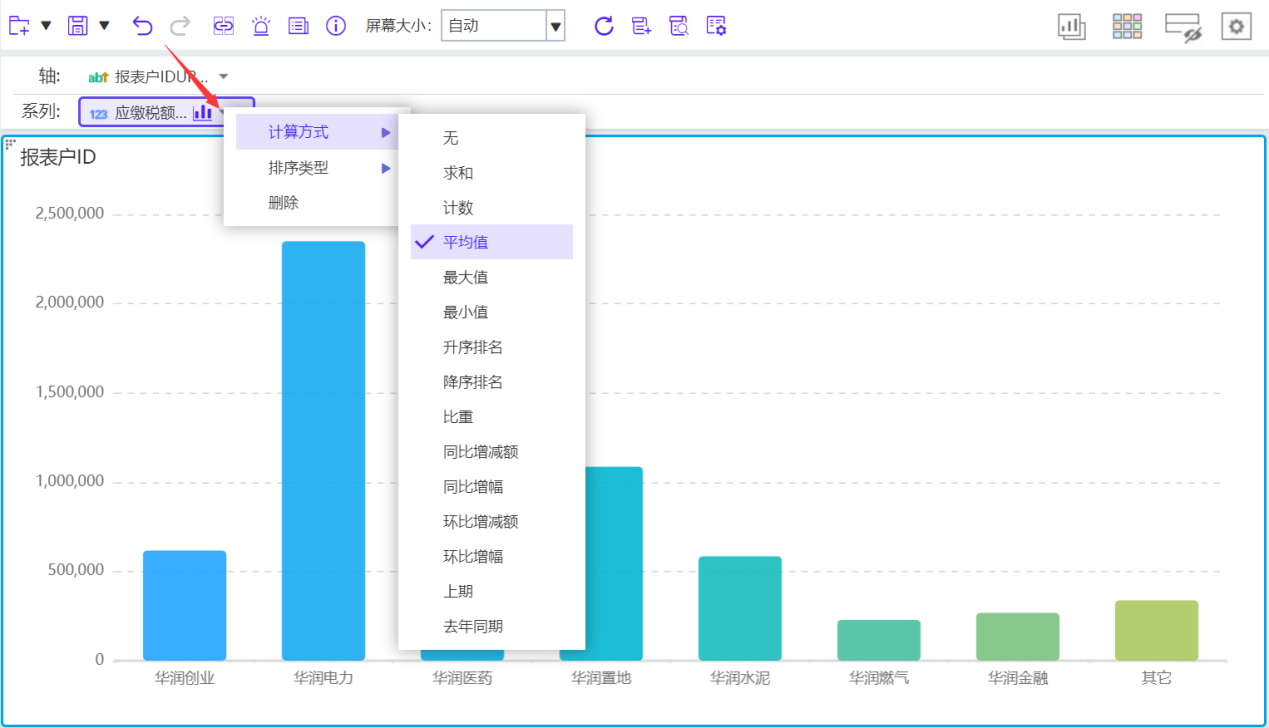1269x728 pixels.
Task: Click the undo arrow icon
Action: click(x=142, y=26)
